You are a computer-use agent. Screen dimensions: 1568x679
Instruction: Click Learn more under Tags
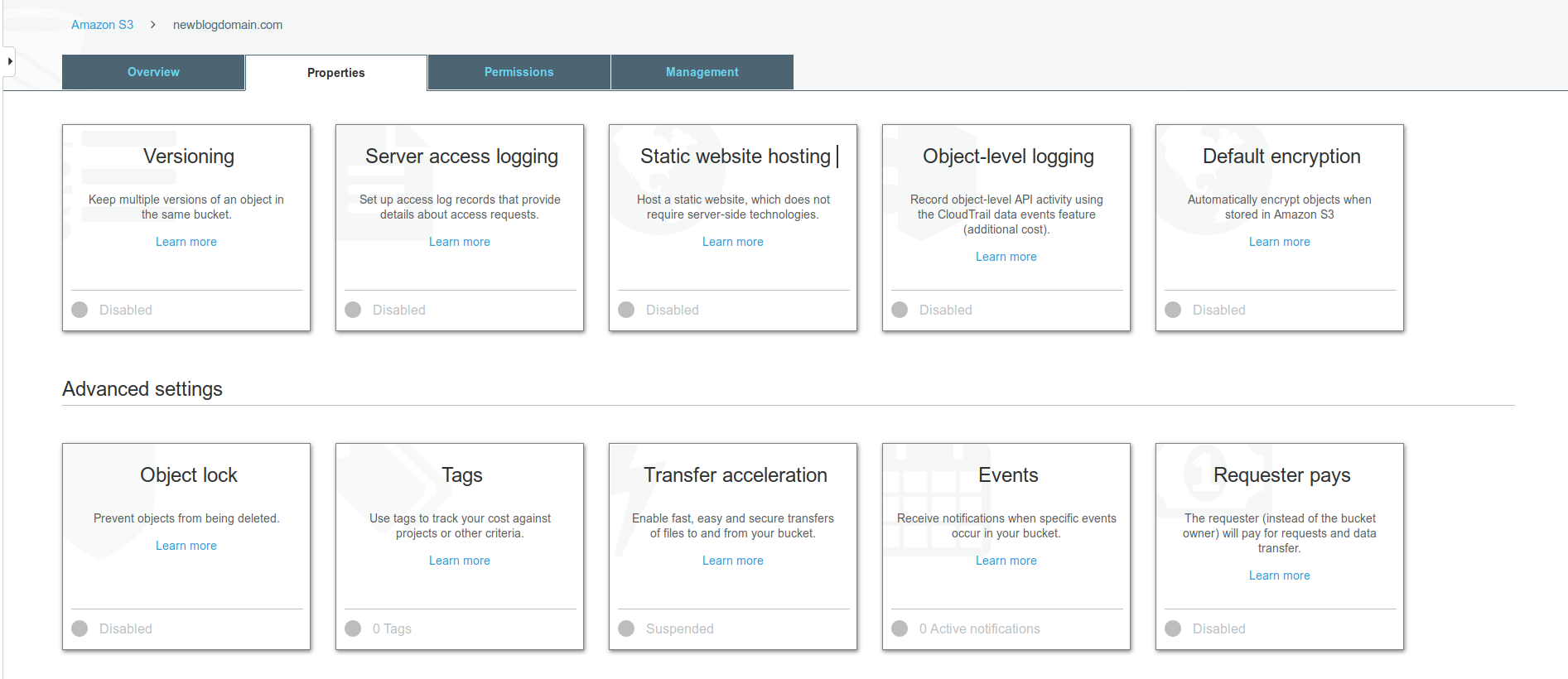[460, 561]
